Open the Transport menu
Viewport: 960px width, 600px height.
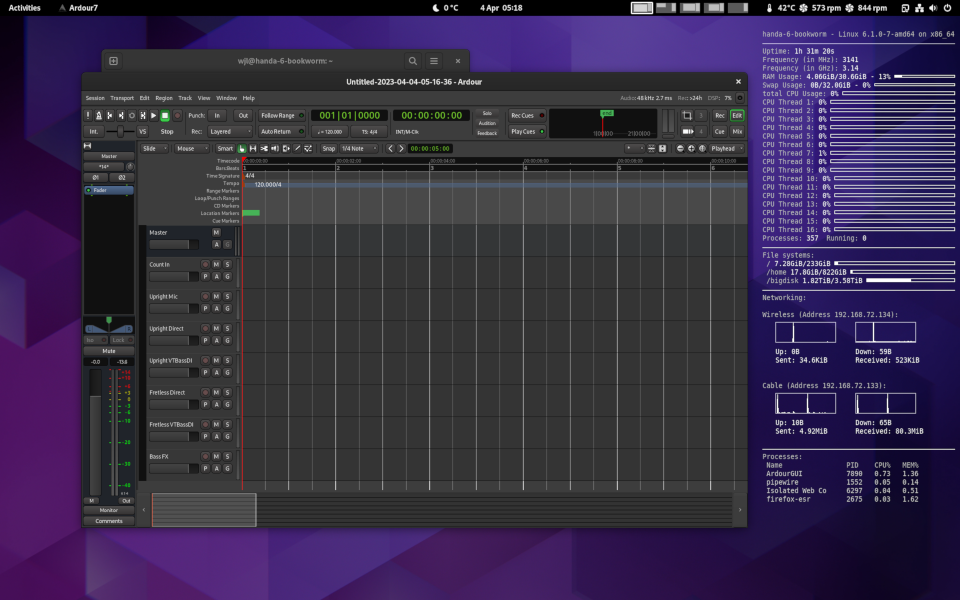click(x=122, y=98)
